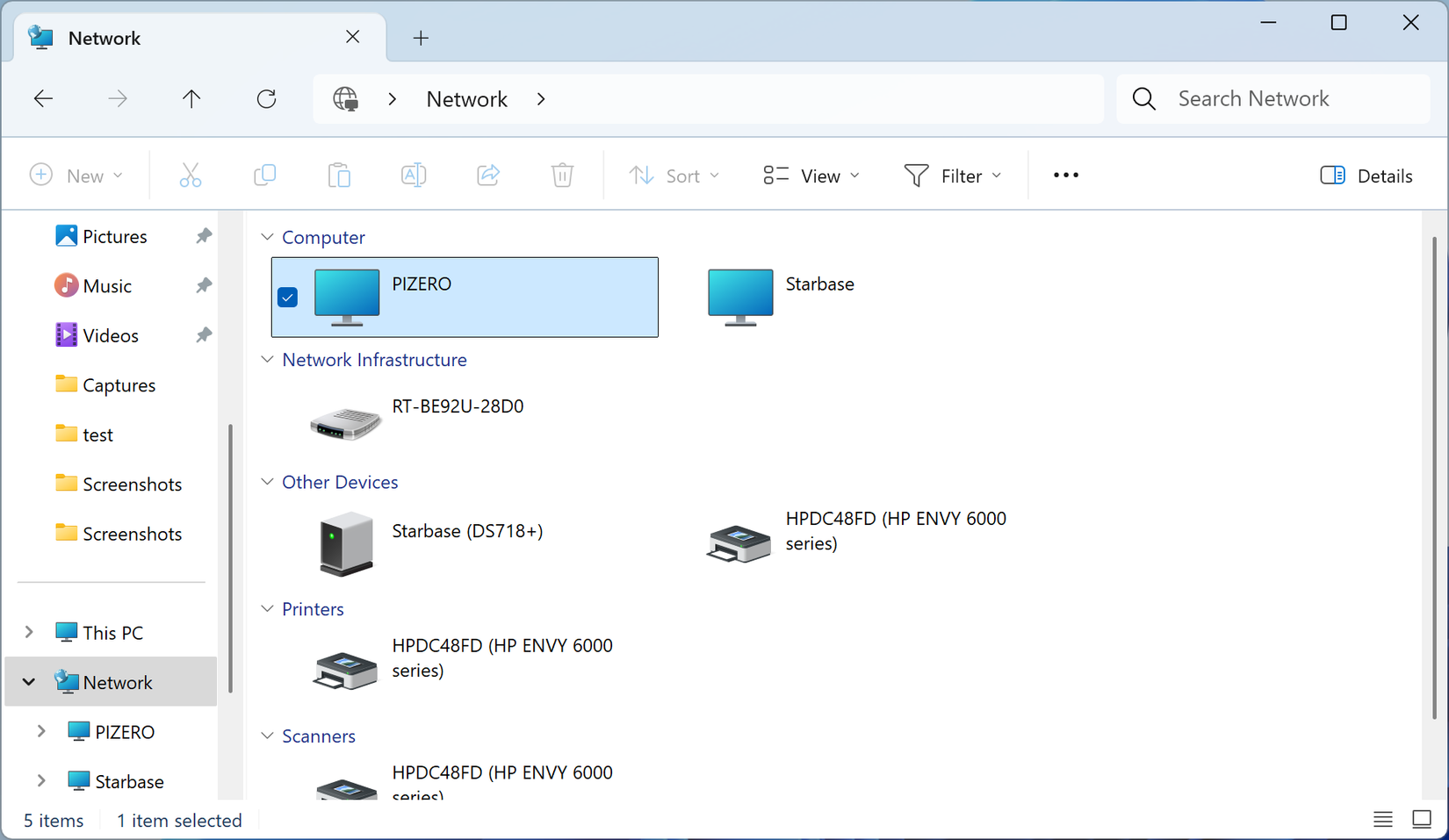1449x840 pixels.
Task: Expand the Starbase item in the sidebar
Action: tap(40, 780)
